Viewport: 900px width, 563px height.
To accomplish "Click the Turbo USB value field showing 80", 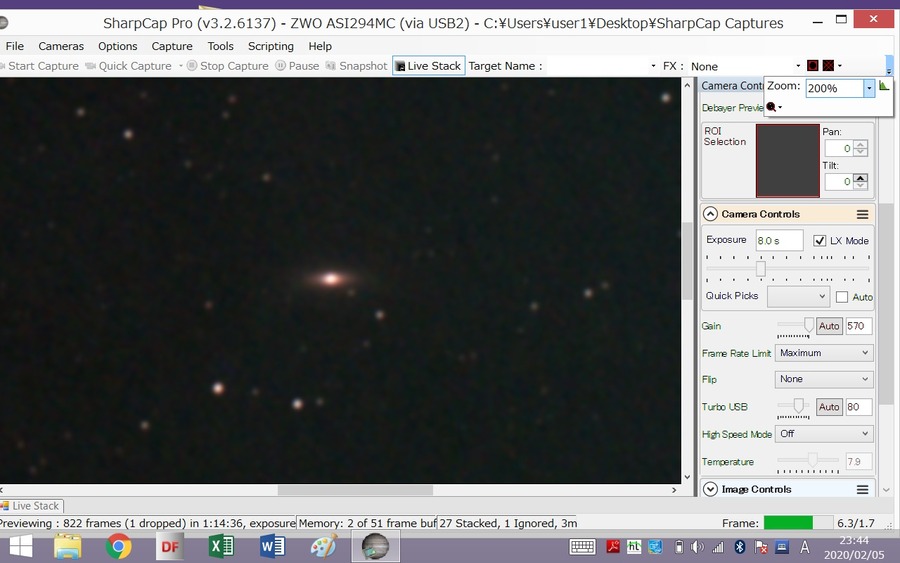I will tap(859, 407).
